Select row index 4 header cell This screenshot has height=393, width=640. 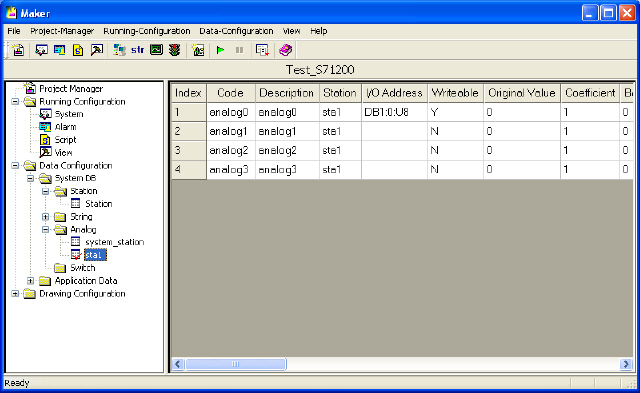pyautogui.click(x=189, y=169)
